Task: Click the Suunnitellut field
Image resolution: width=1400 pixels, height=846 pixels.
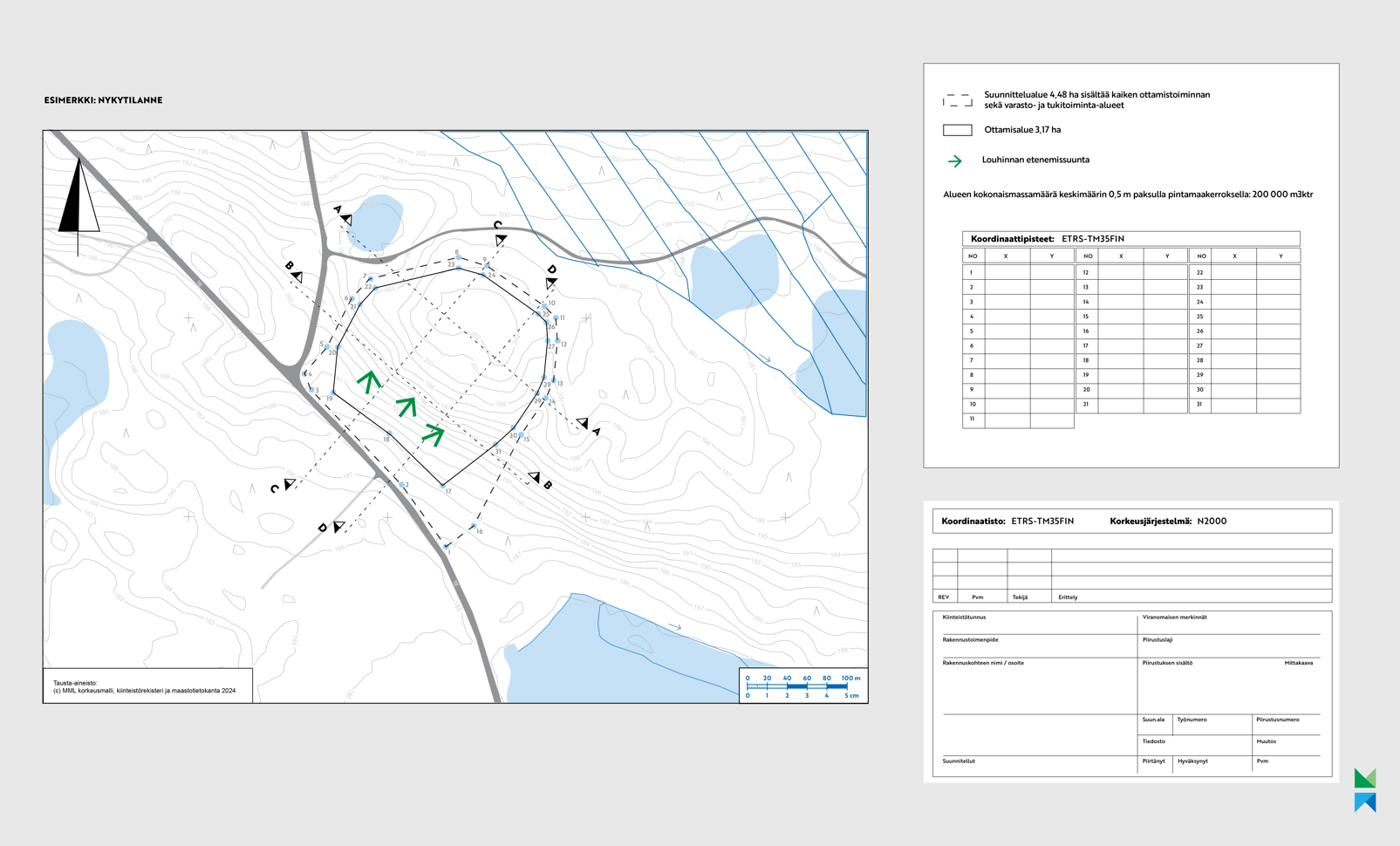Action: (1040, 765)
